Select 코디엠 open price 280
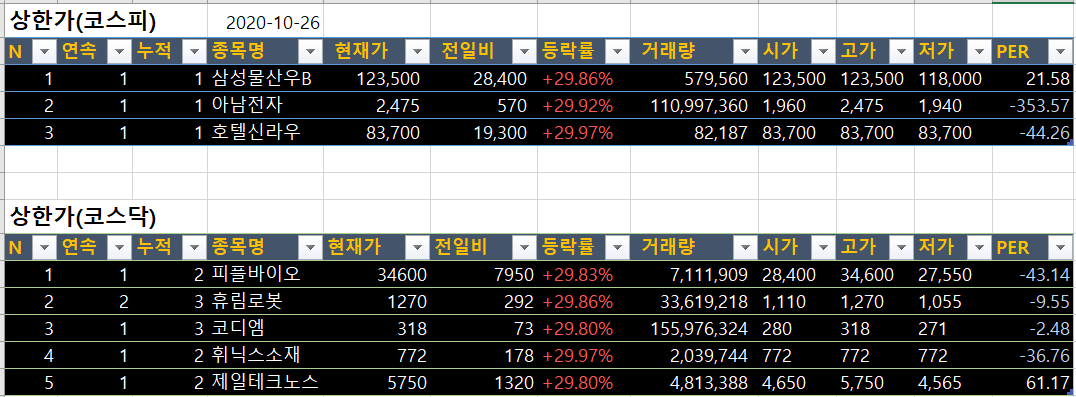Viewport: 1076px width, 397px height. [797, 328]
